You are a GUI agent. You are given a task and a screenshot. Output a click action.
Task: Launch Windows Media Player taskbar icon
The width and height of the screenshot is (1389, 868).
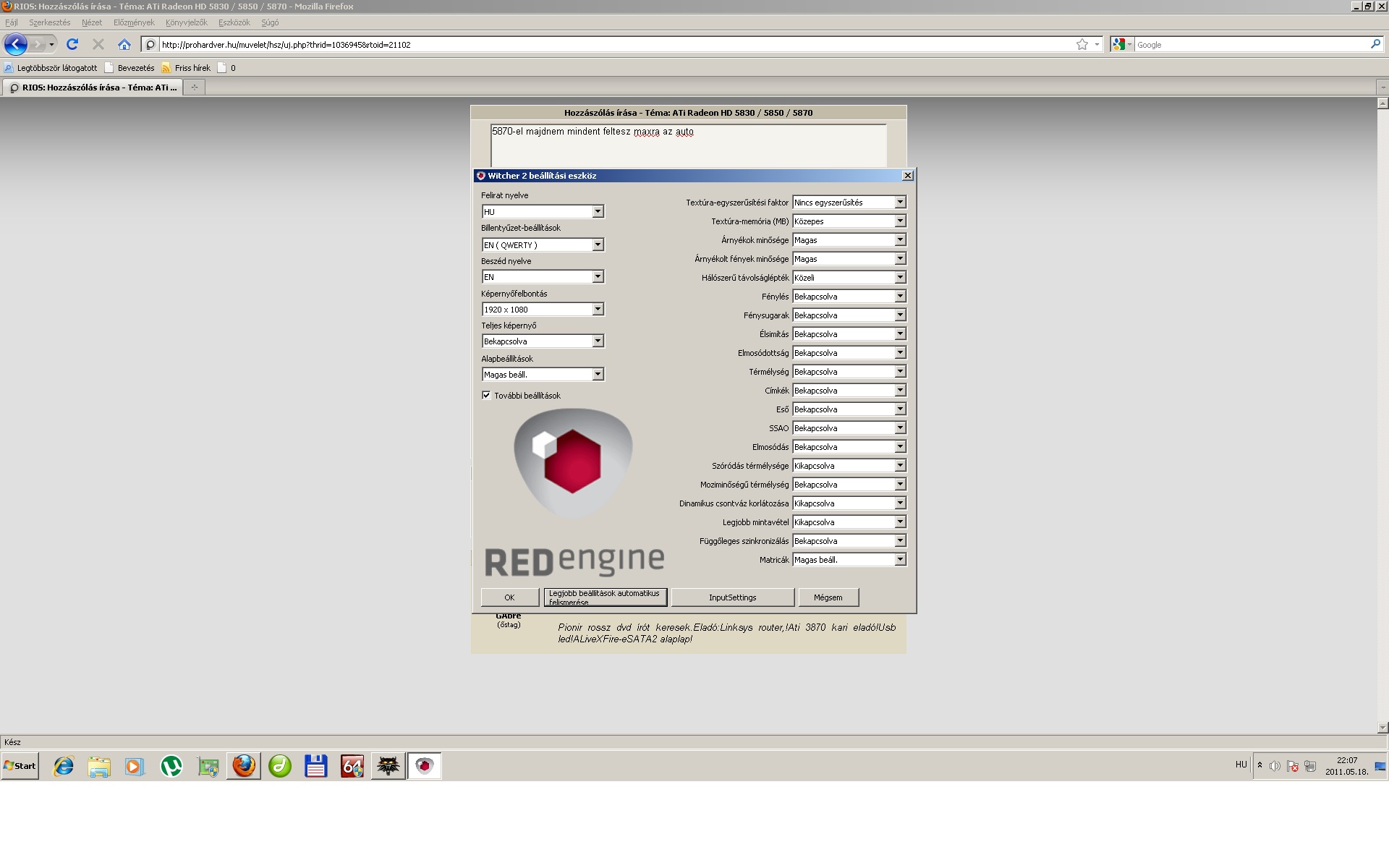[135, 766]
